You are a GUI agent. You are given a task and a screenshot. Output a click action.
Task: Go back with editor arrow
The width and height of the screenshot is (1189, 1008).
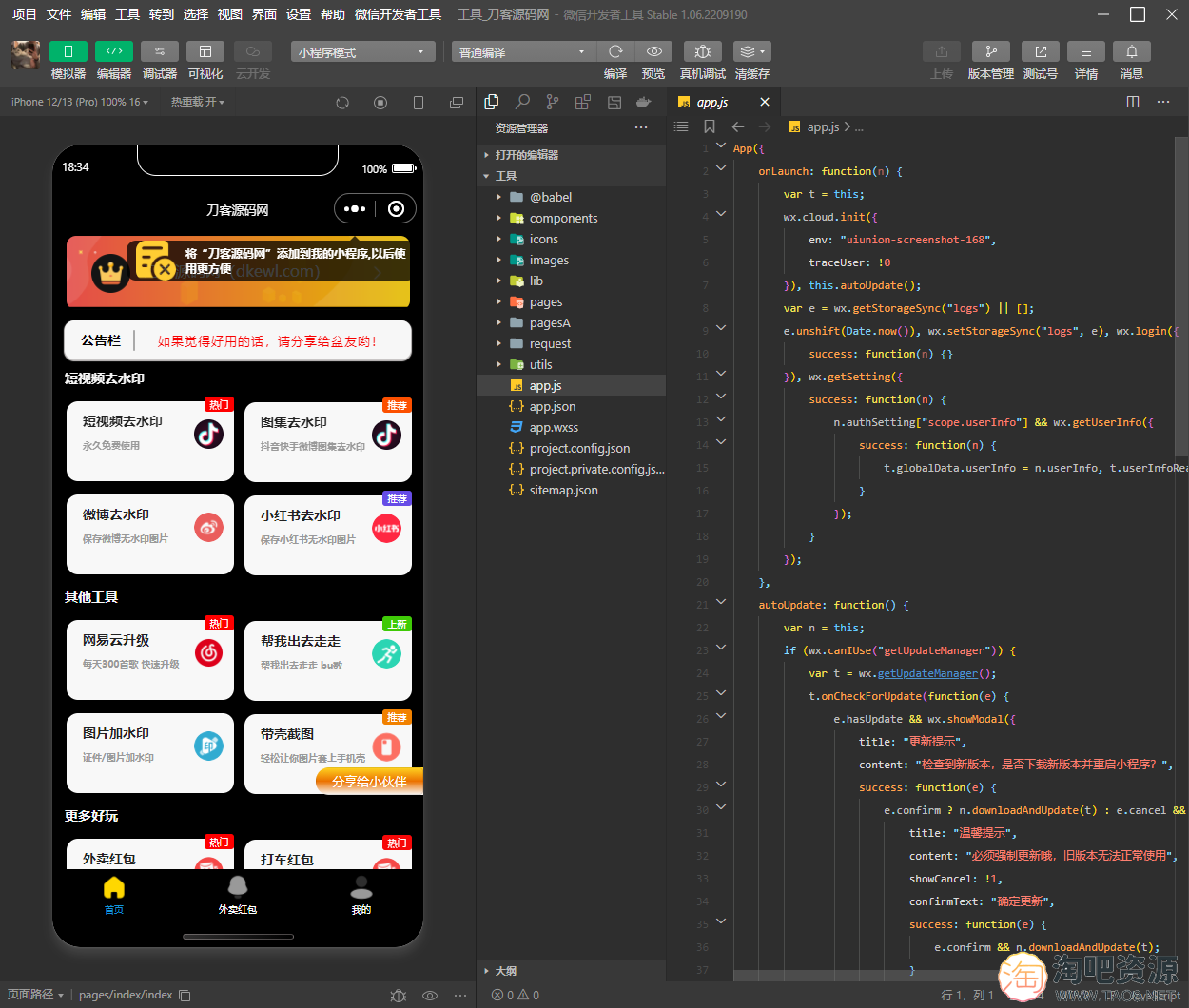click(x=738, y=126)
